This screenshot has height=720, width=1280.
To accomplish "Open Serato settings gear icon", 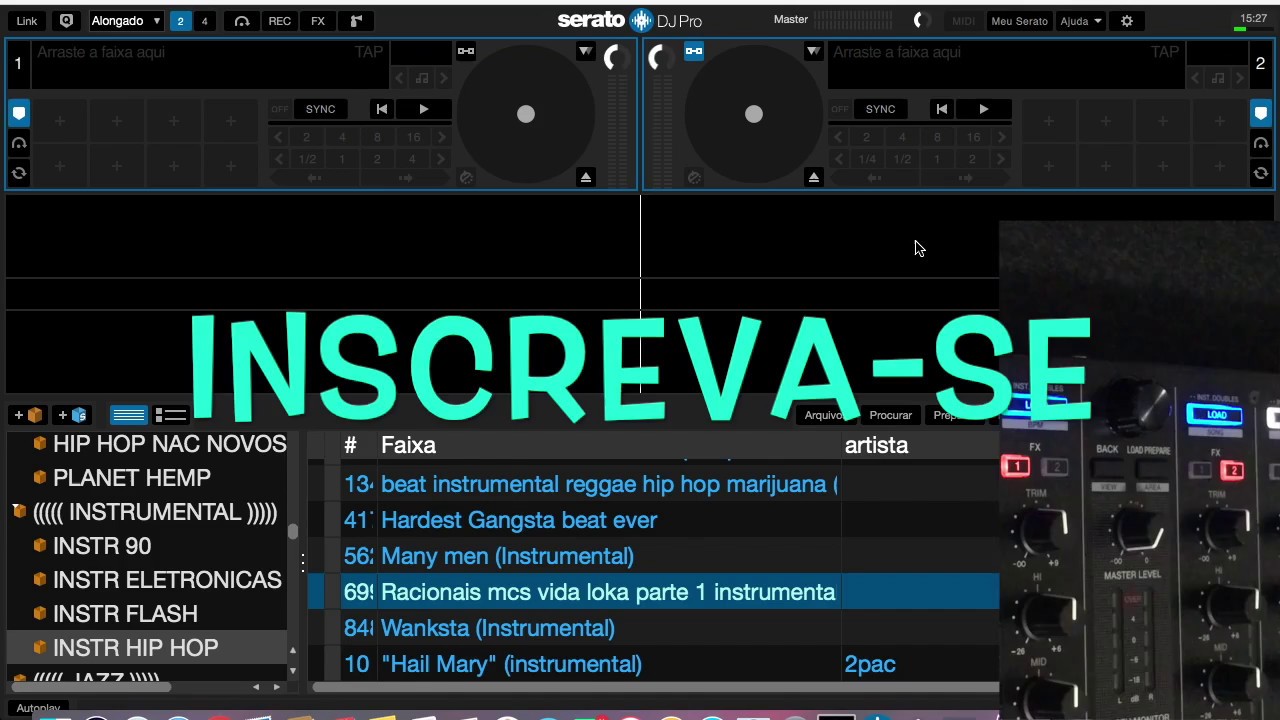I will pyautogui.click(x=1127, y=20).
